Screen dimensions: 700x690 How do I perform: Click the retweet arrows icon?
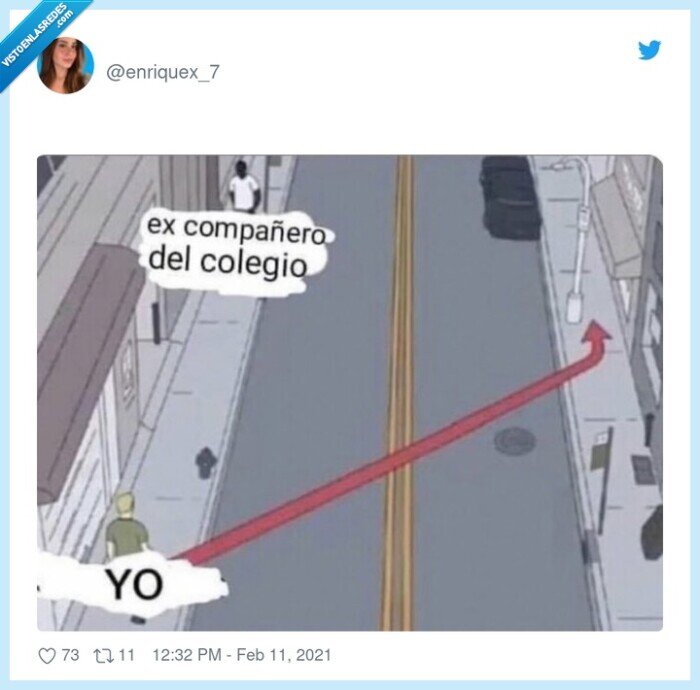click(103, 656)
